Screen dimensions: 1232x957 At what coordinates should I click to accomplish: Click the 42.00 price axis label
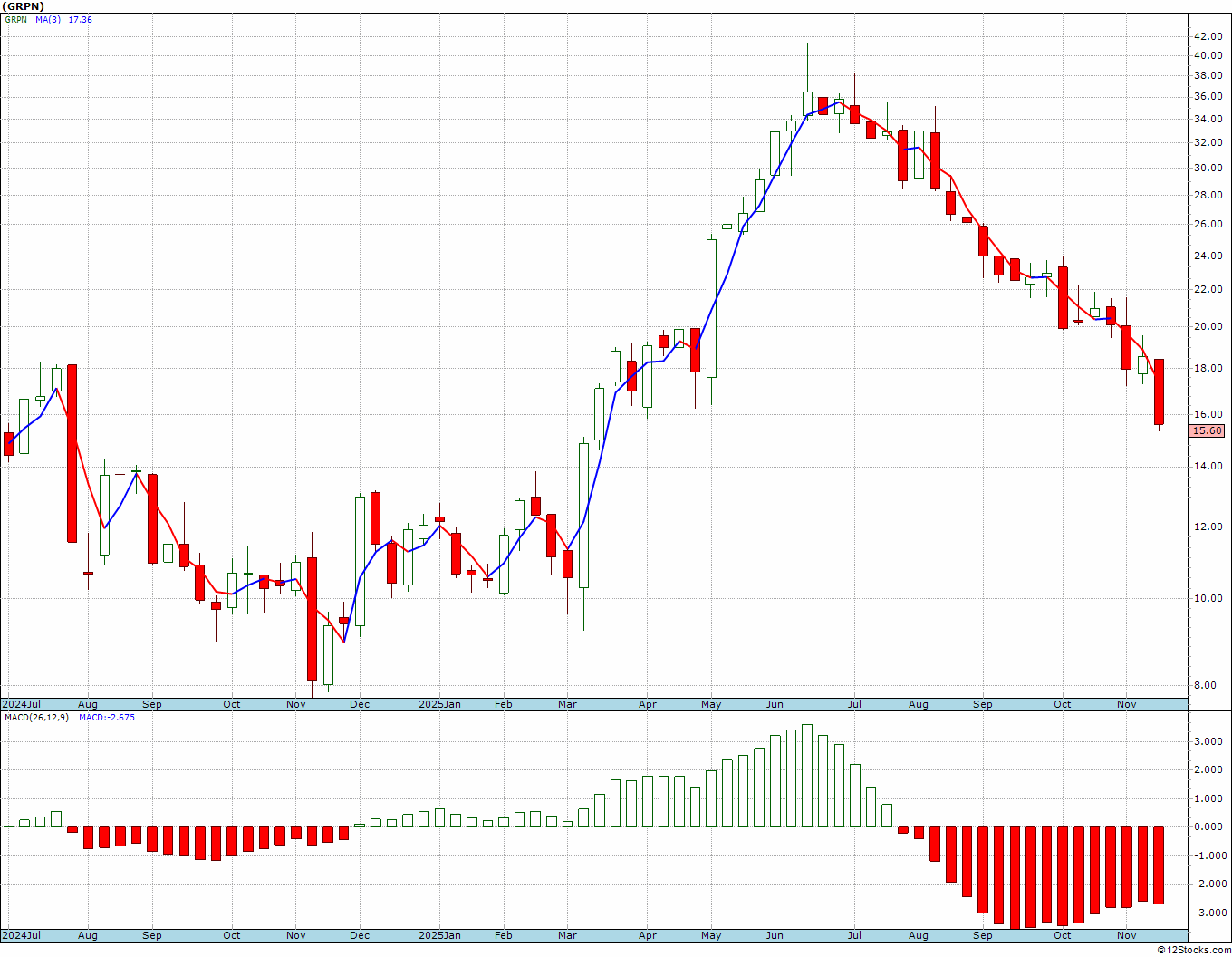pyautogui.click(x=1207, y=36)
